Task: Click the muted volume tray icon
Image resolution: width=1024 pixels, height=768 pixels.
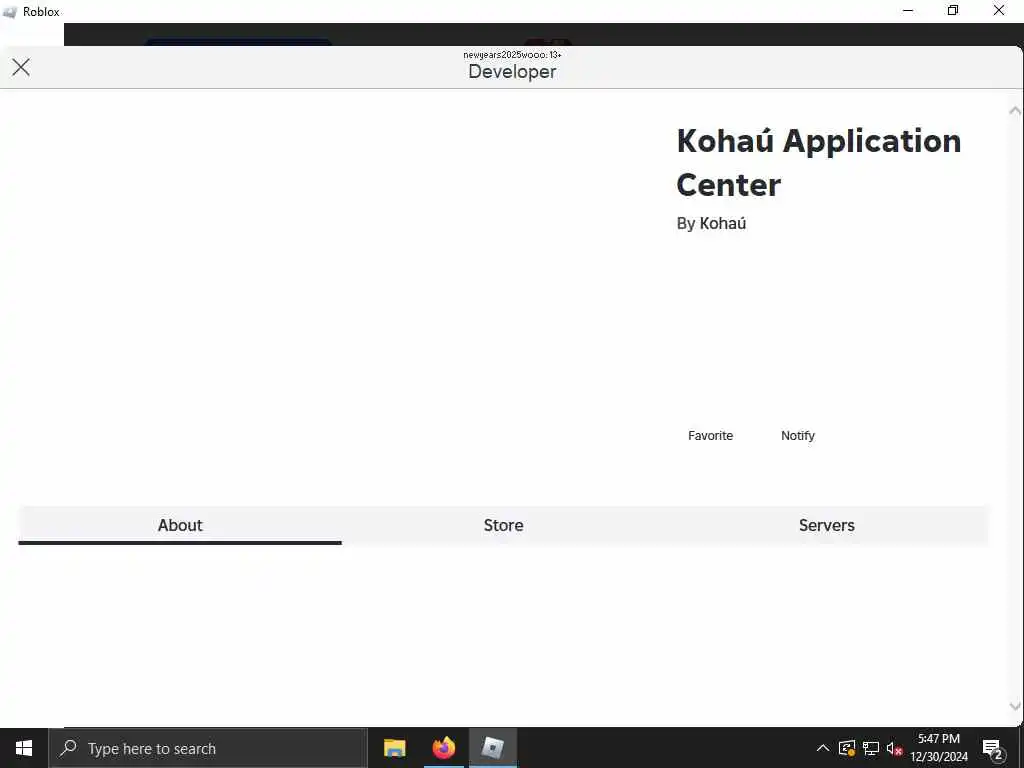Action: point(894,748)
